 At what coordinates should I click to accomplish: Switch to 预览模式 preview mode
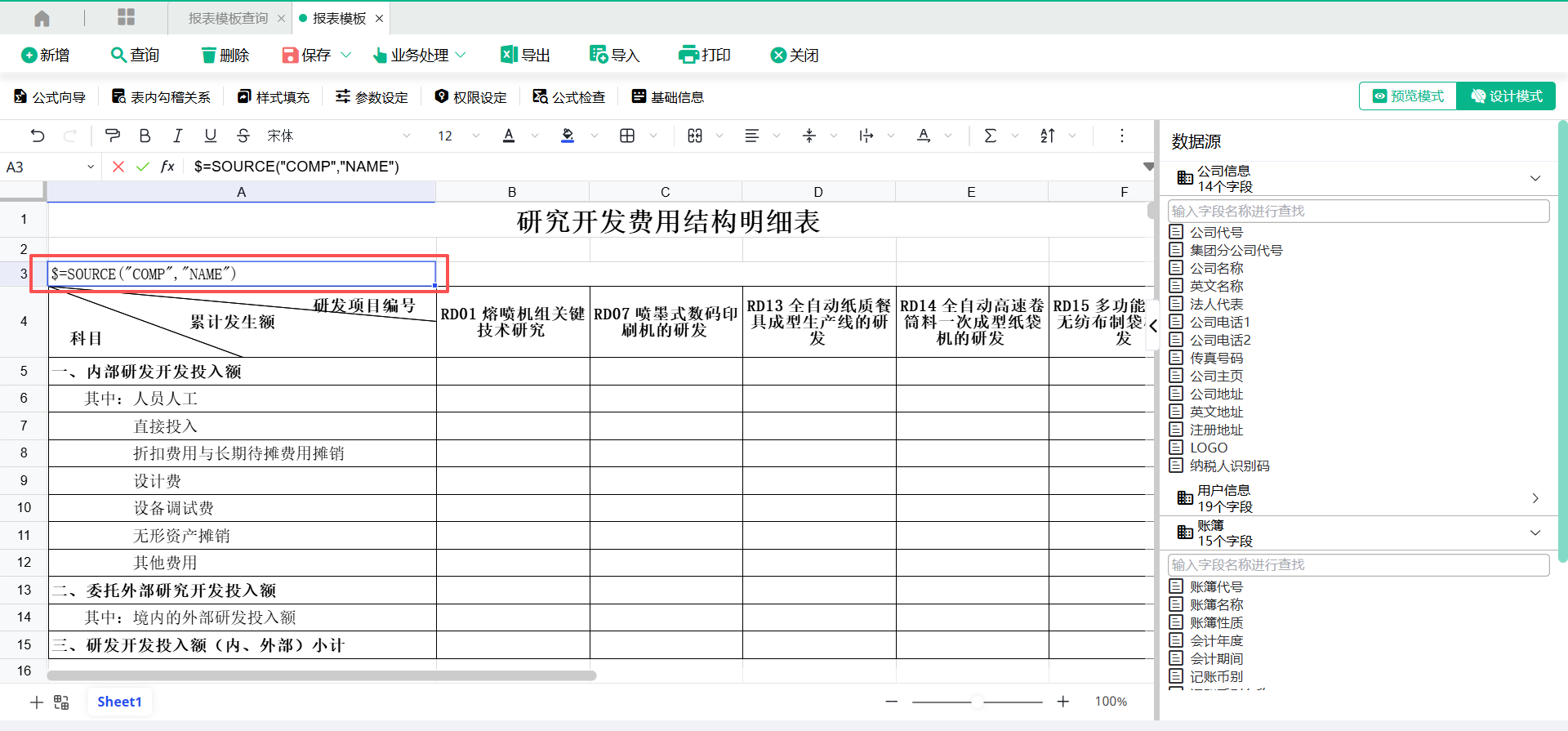click(x=1408, y=96)
